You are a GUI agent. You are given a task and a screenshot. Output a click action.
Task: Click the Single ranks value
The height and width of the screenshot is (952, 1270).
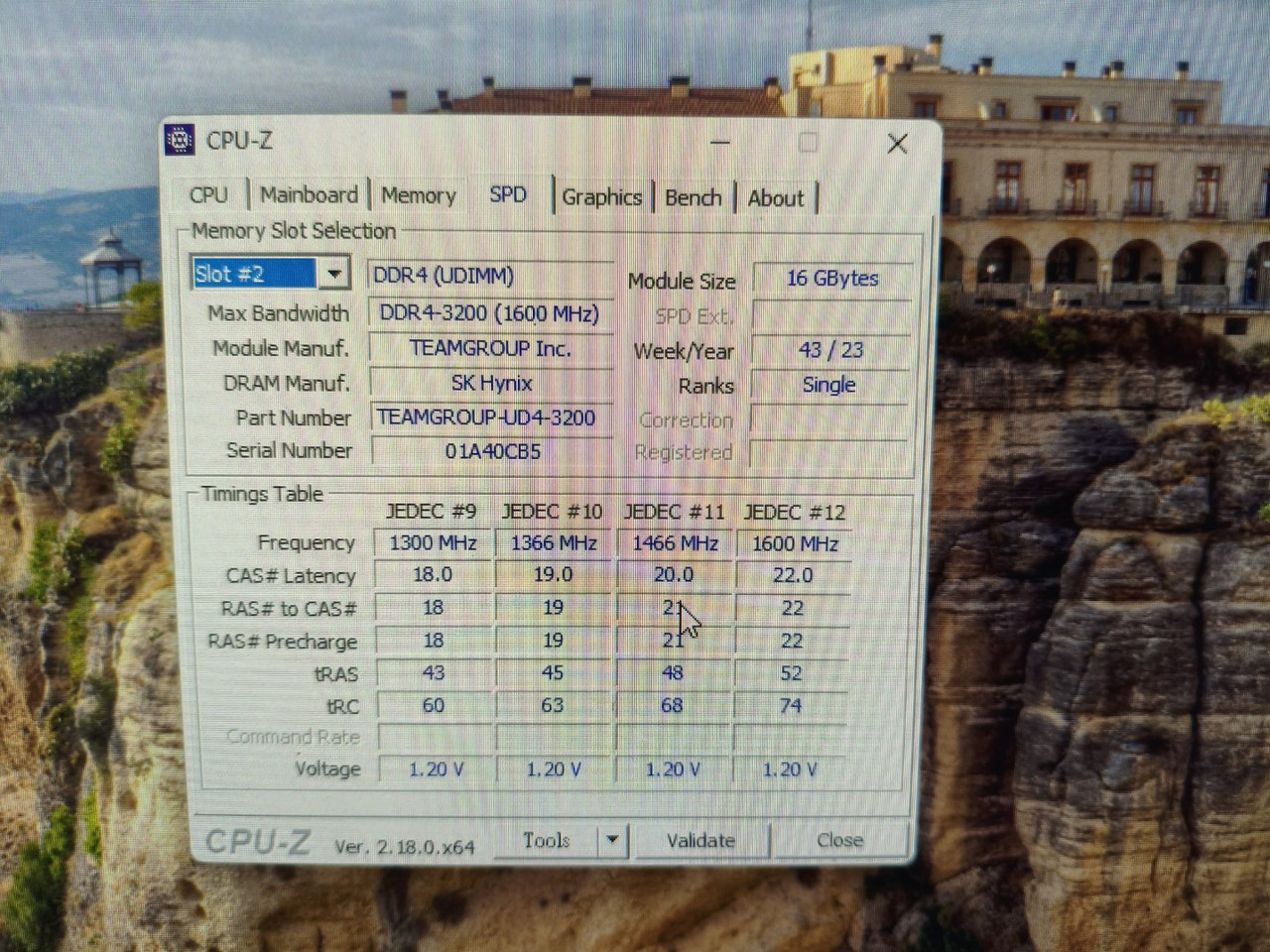click(x=829, y=385)
